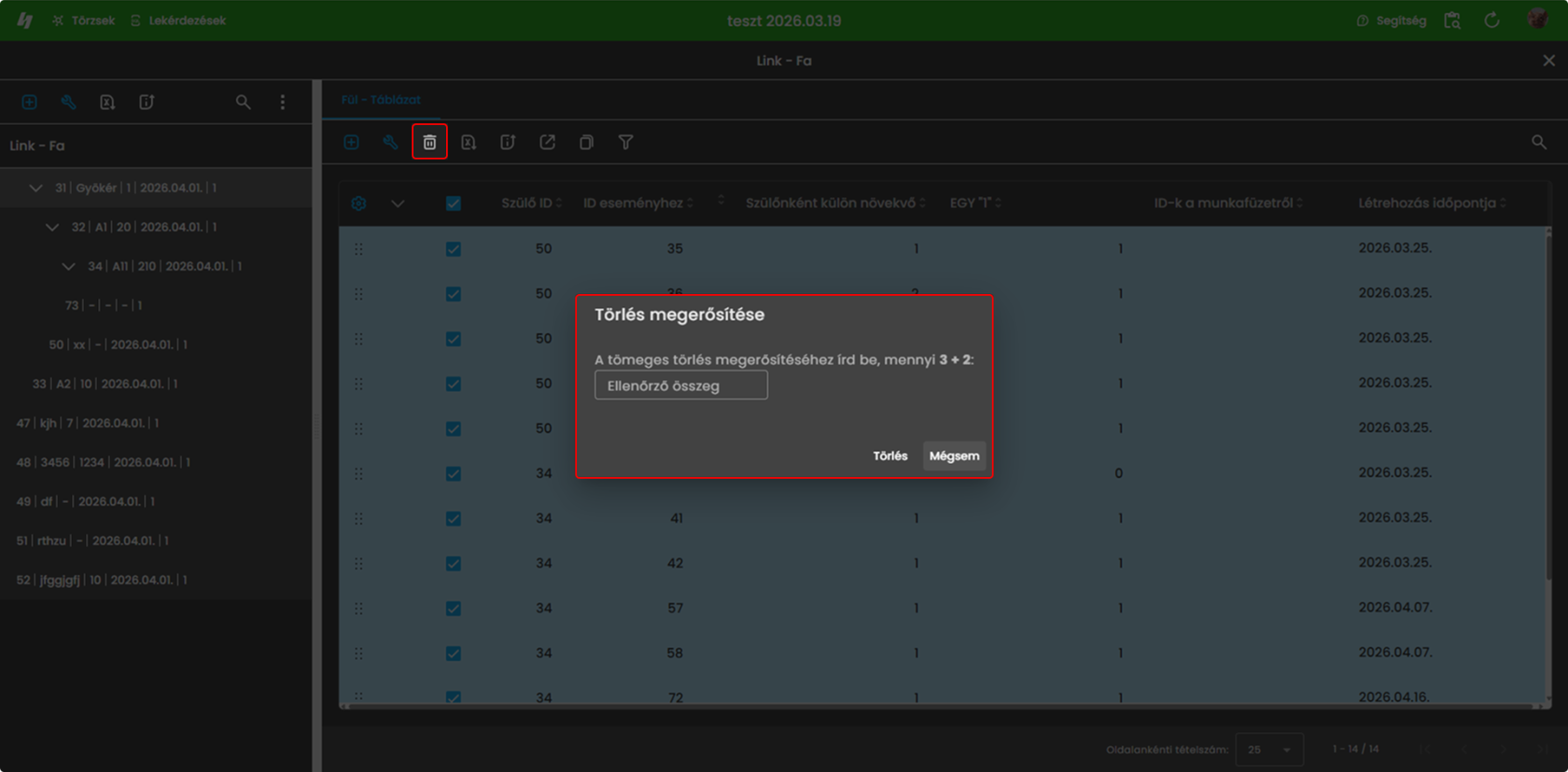
Task: Click the wrench icon in the tree panel toolbar
Action: [x=68, y=102]
